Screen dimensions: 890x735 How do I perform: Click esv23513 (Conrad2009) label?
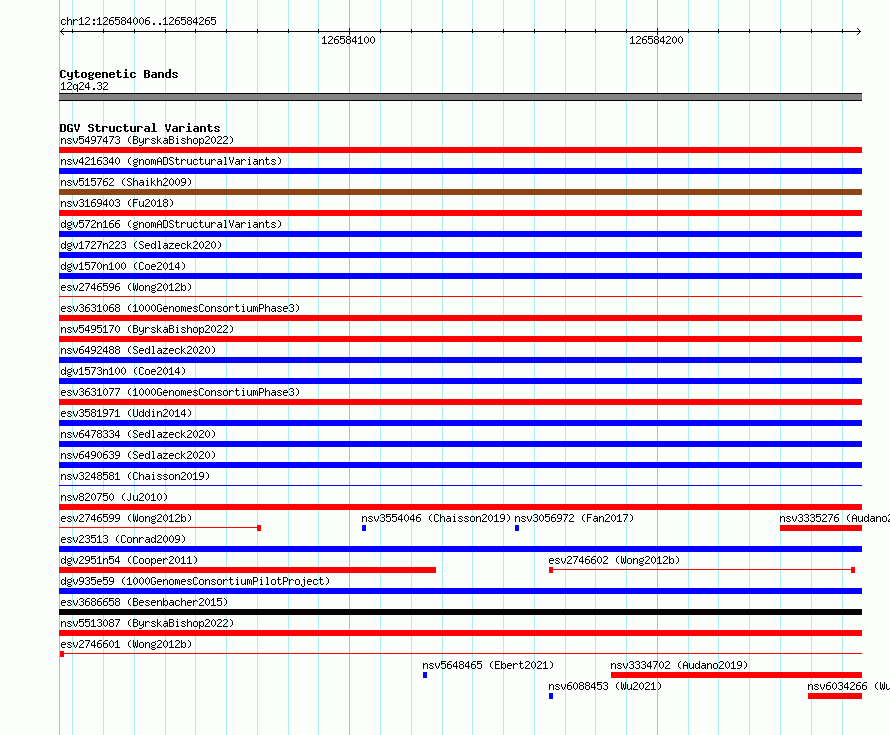(123, 539)
